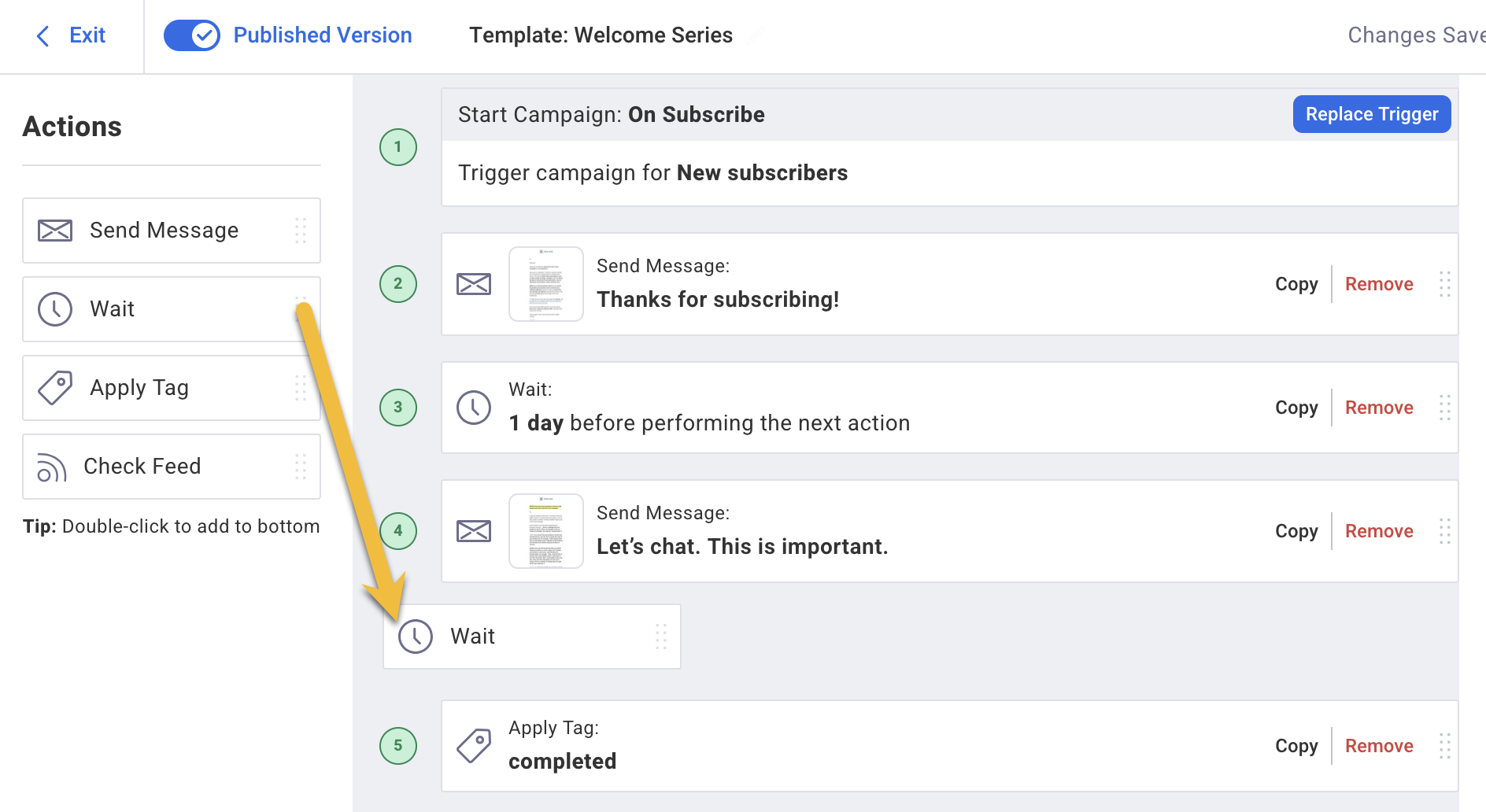Click the Apply Tag icon in Actions panel
Screen dimensions: 1486x812
pyautogui.click(x=55, y=388)
